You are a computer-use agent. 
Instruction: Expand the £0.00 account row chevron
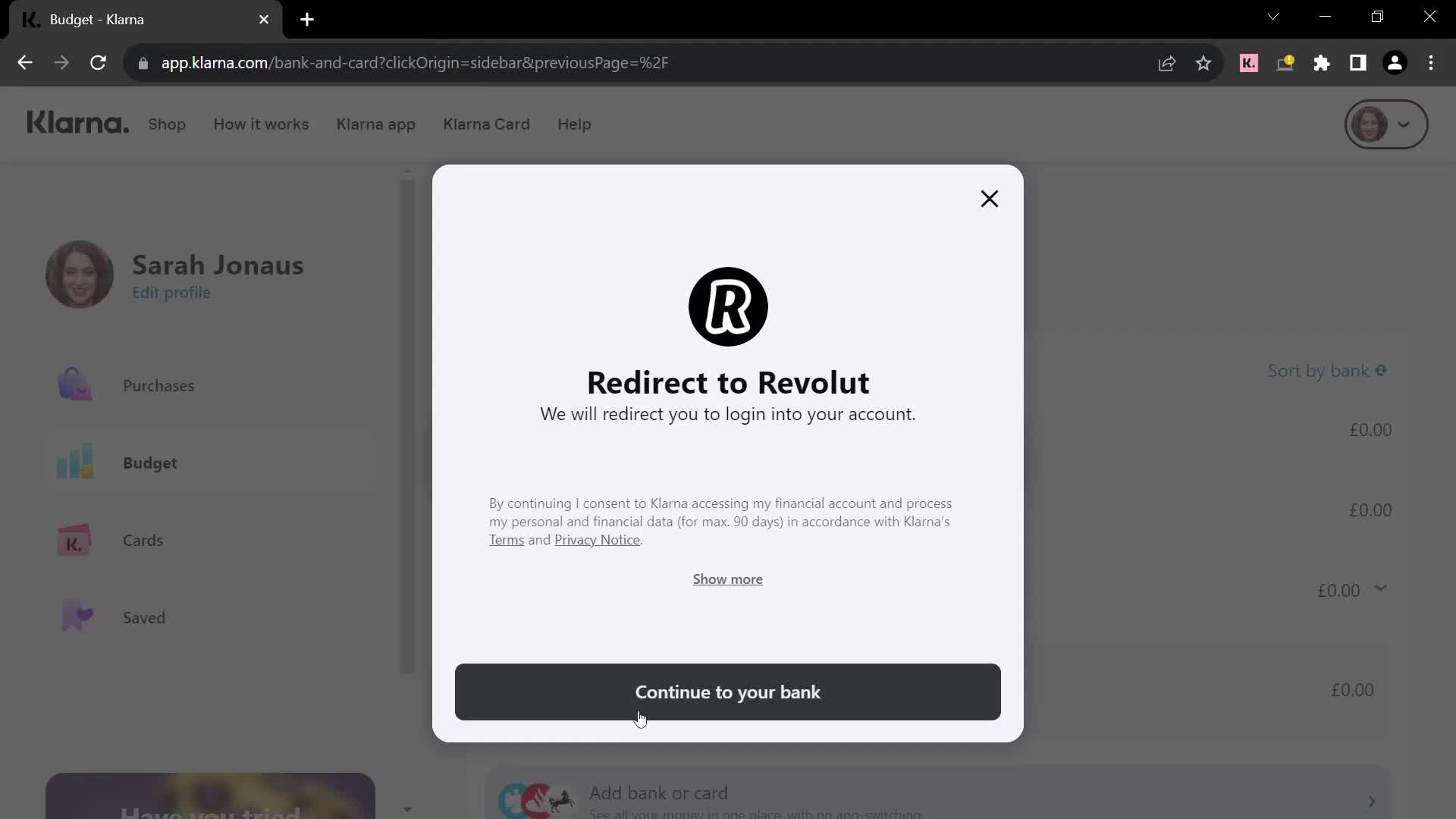coord(1381,588)
